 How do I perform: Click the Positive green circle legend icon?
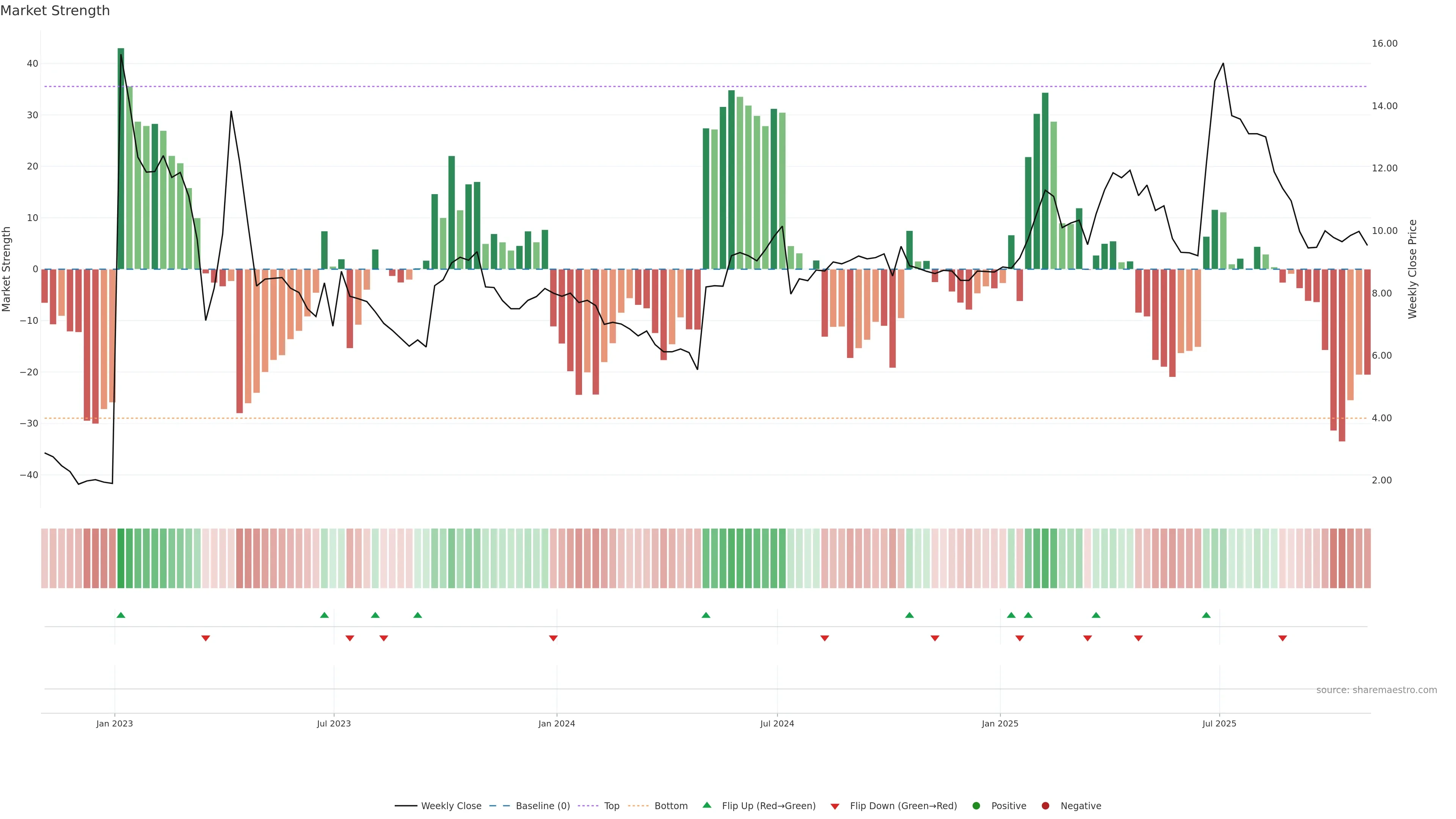coord(976,806)
